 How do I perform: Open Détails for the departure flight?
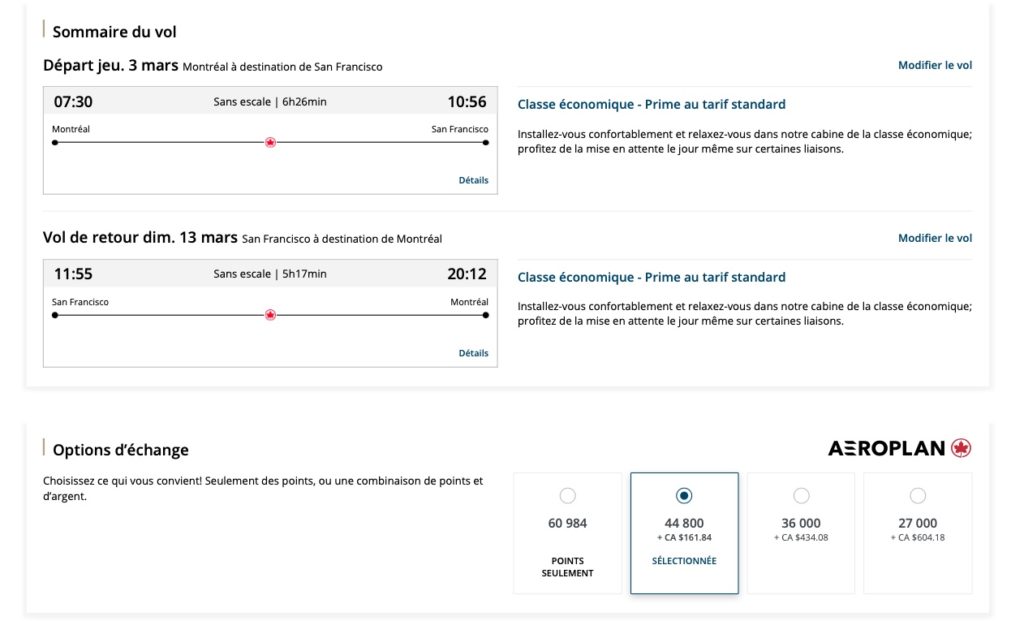point(472,180)
